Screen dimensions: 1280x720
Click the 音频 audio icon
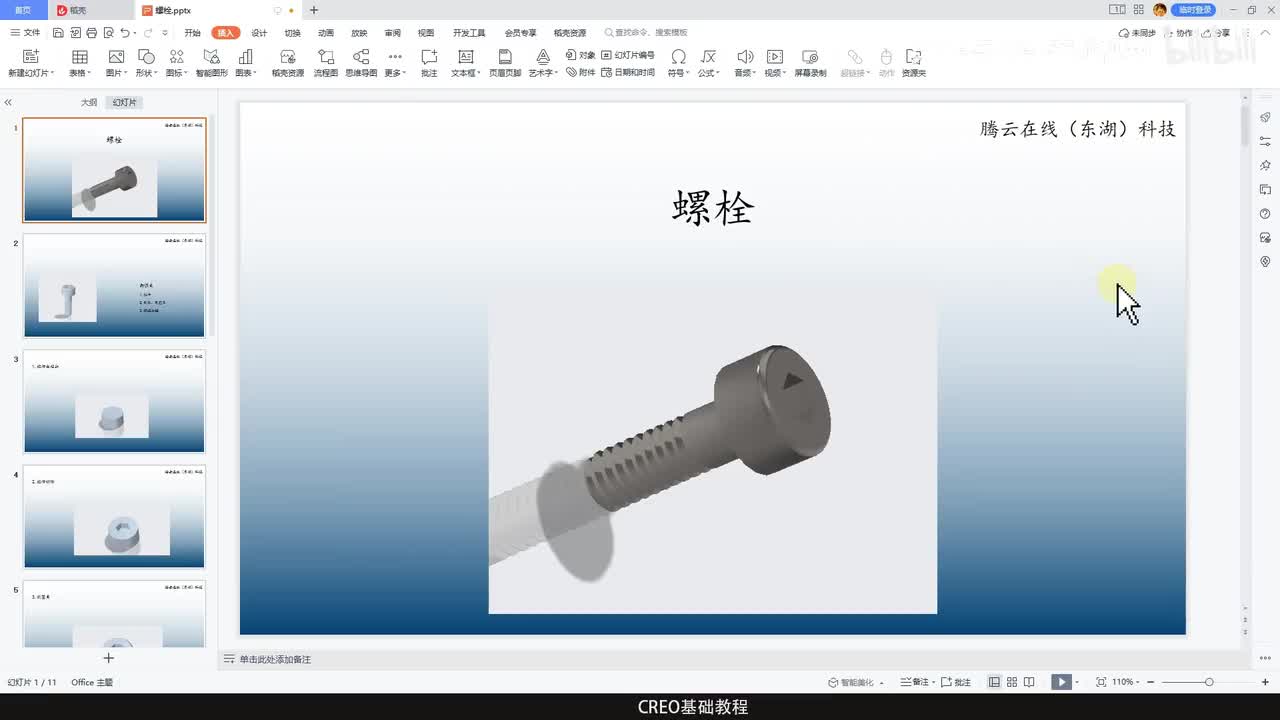click(x=745, y=58)
